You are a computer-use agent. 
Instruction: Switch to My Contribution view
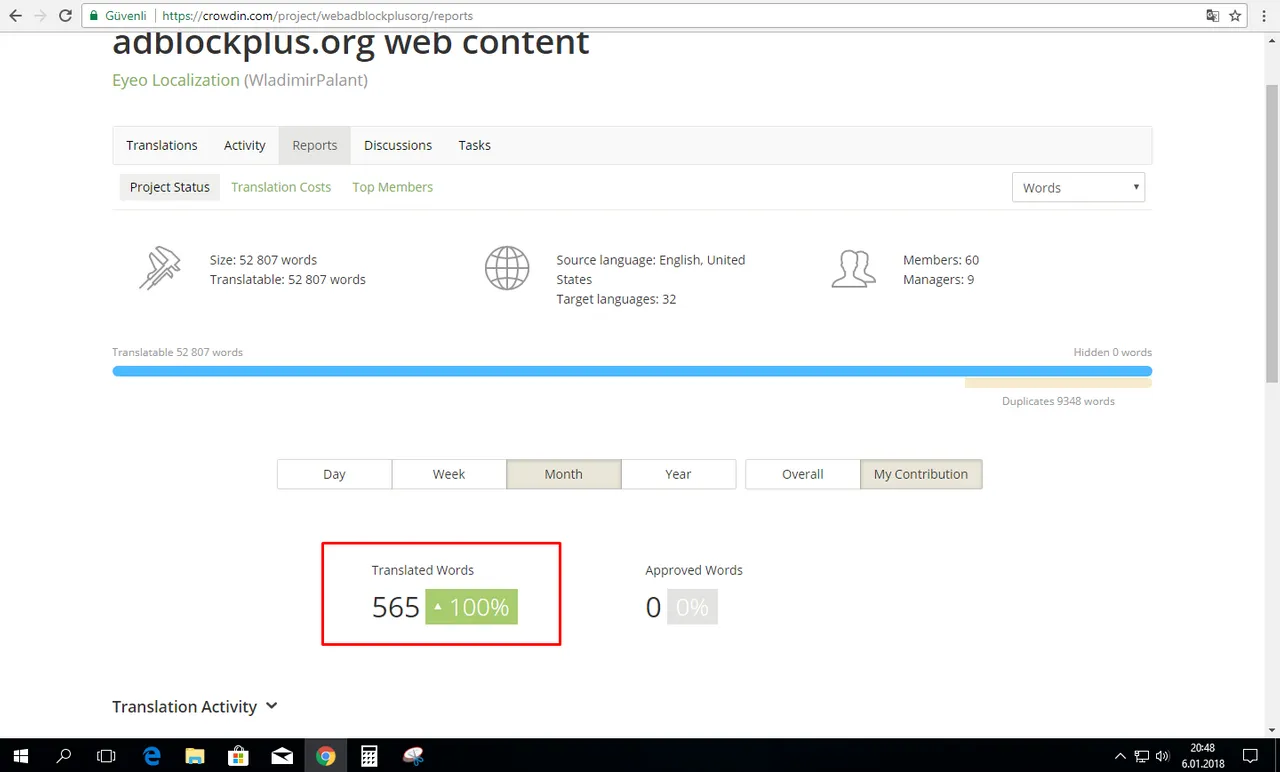(921, 474)
